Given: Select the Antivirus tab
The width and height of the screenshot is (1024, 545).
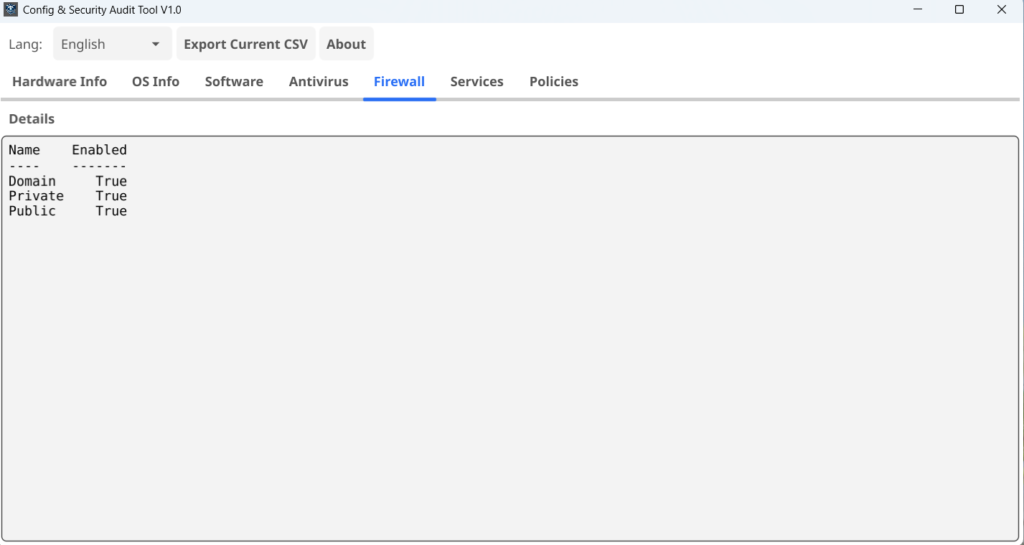Looking at the screenshot, I should (x=318, y=82).
